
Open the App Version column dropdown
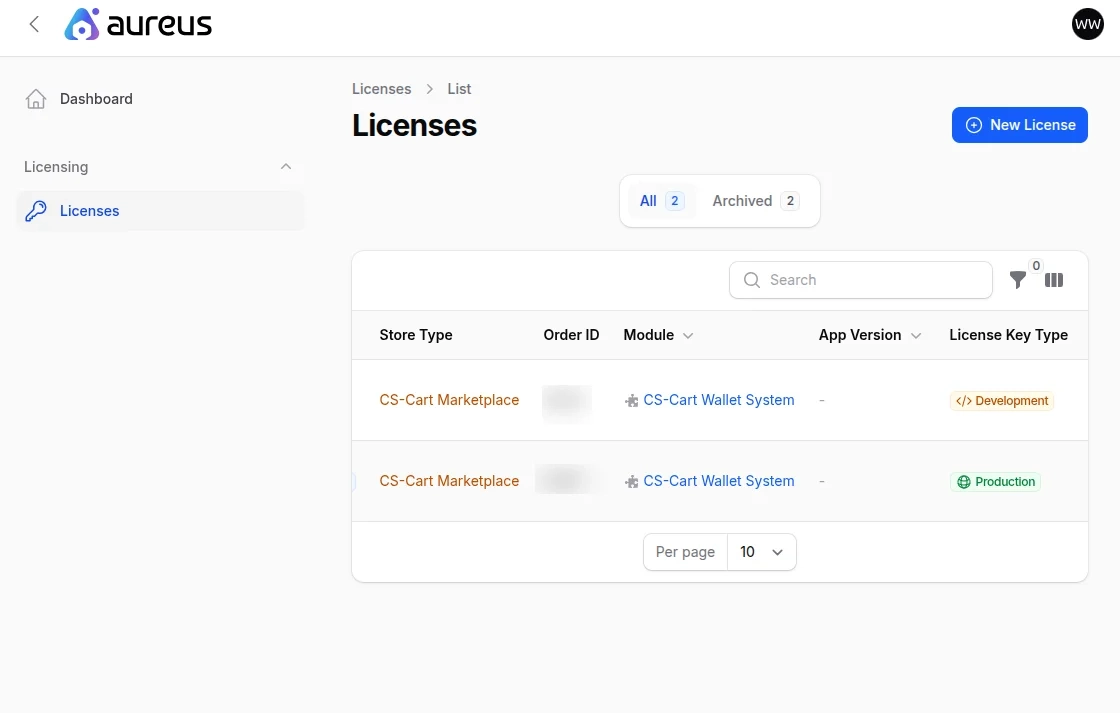point(917,336)
